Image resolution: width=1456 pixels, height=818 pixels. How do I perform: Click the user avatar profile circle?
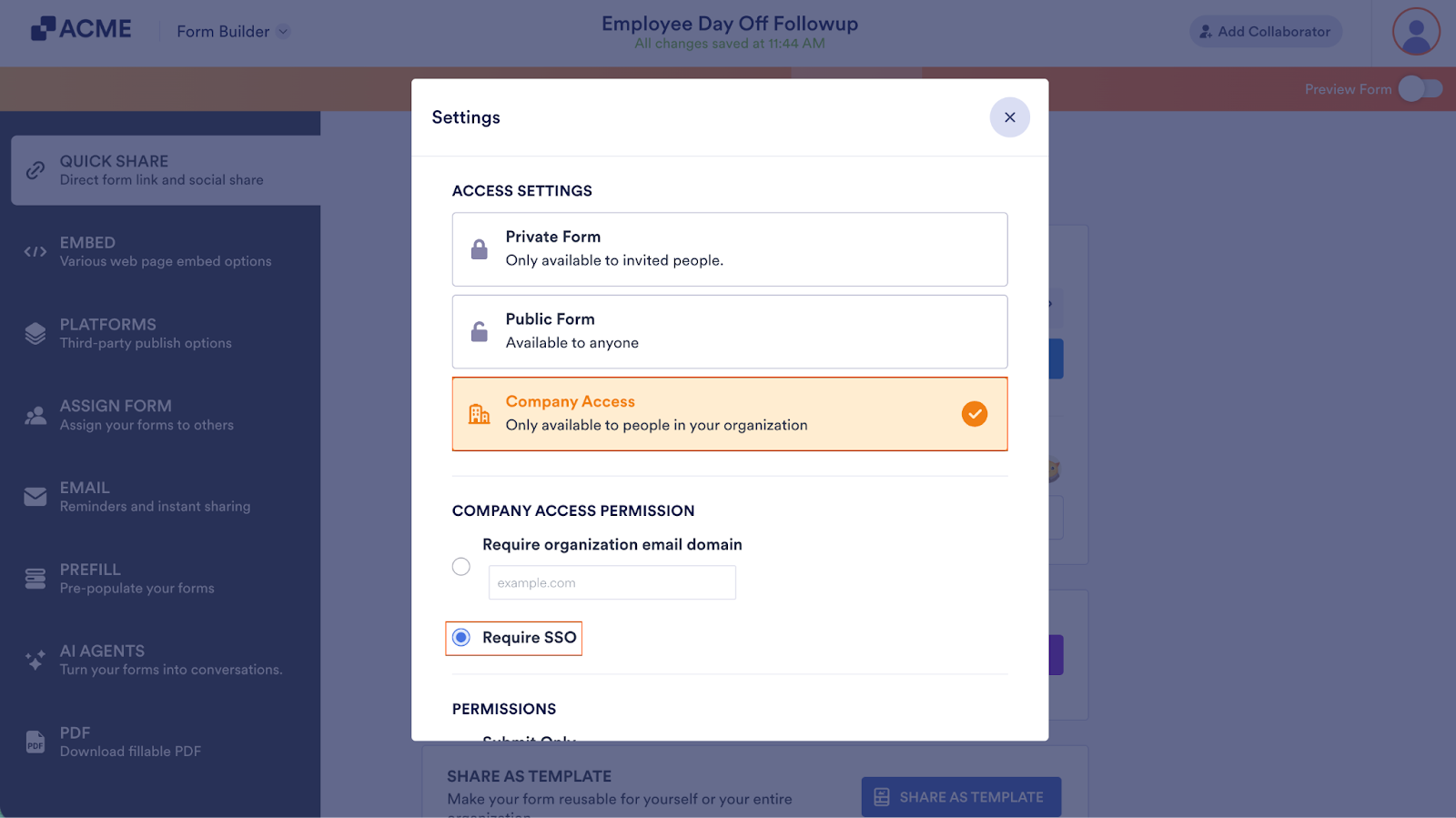(x=1414, y=31)
